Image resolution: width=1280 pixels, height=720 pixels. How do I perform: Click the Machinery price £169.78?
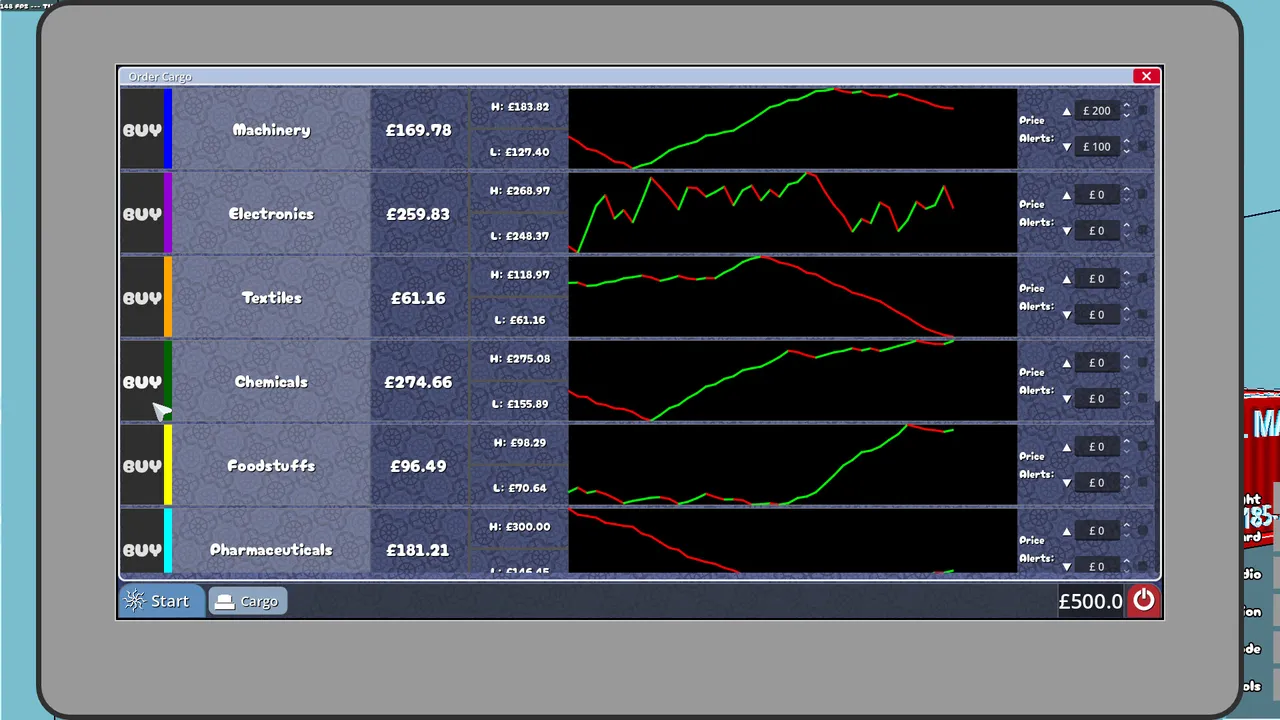tap(418, 130)
